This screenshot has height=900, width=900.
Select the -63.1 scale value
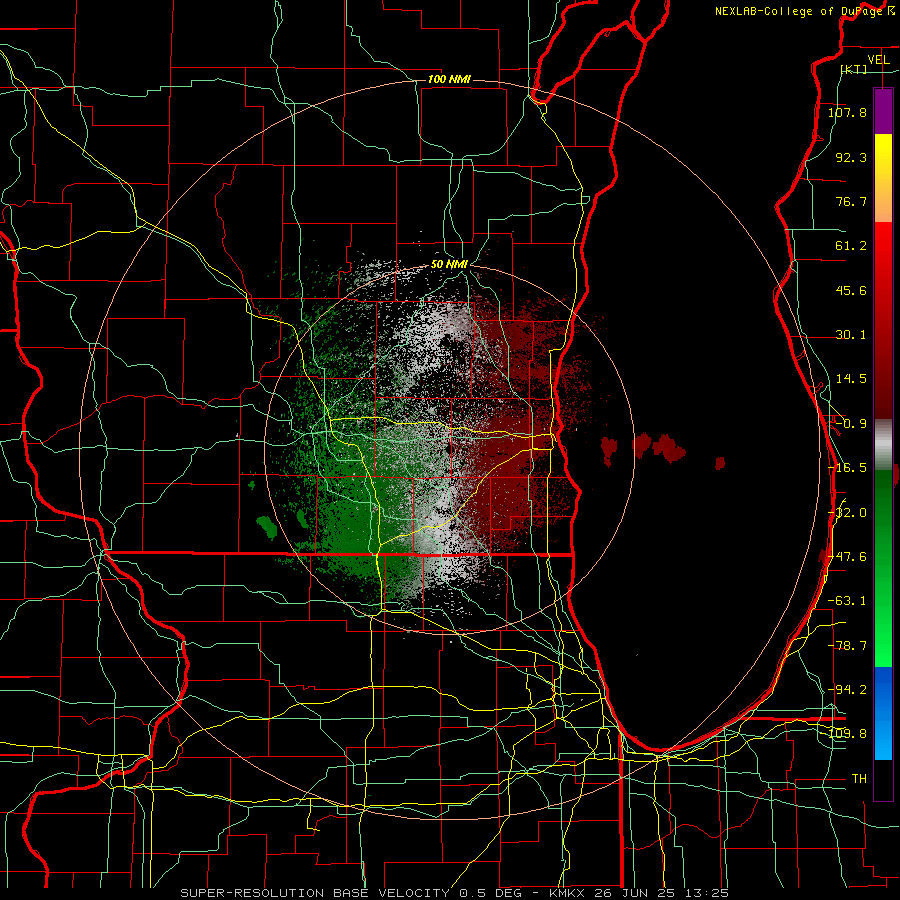point(847,601)
